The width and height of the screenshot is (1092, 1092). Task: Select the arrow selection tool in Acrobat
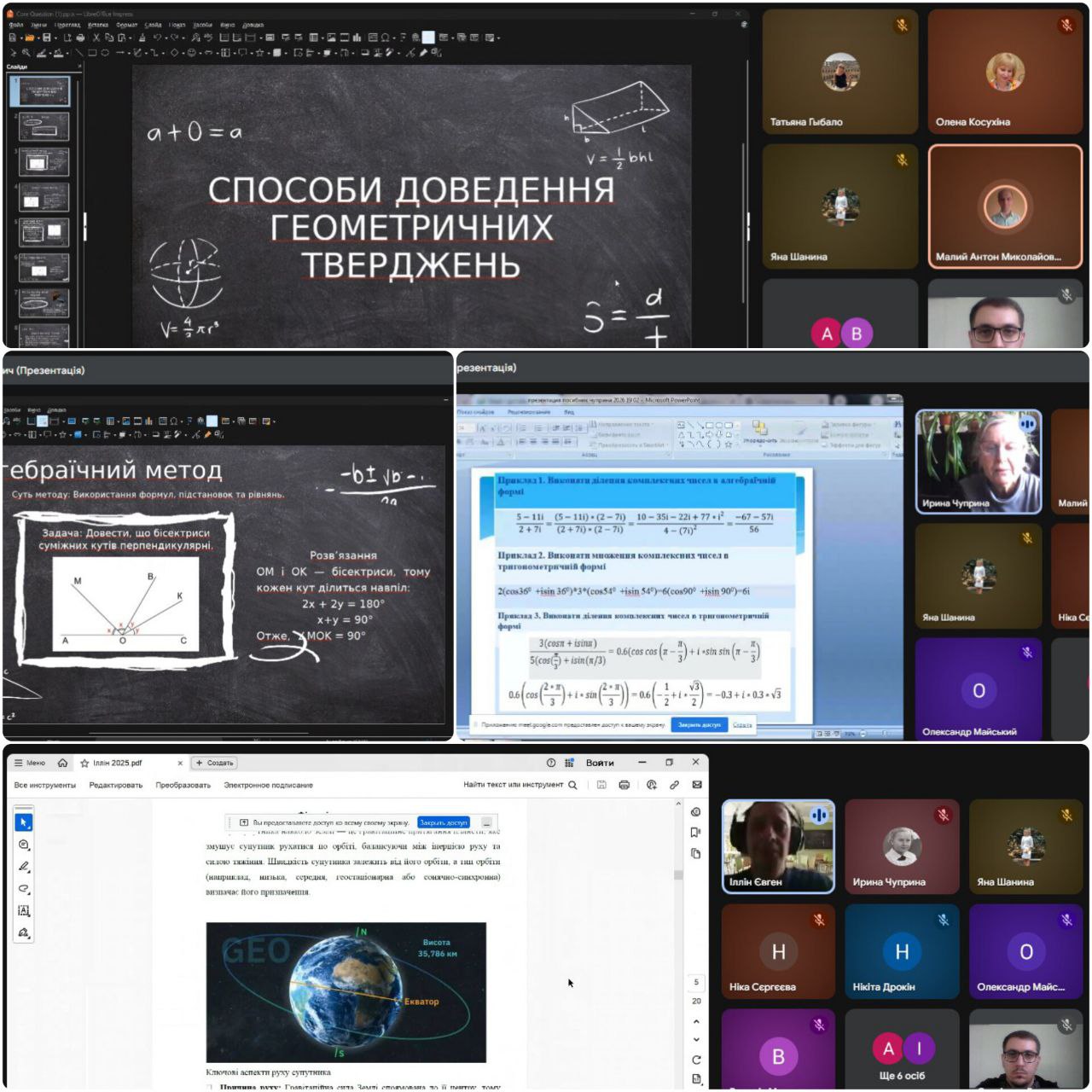tap(23, 822)
